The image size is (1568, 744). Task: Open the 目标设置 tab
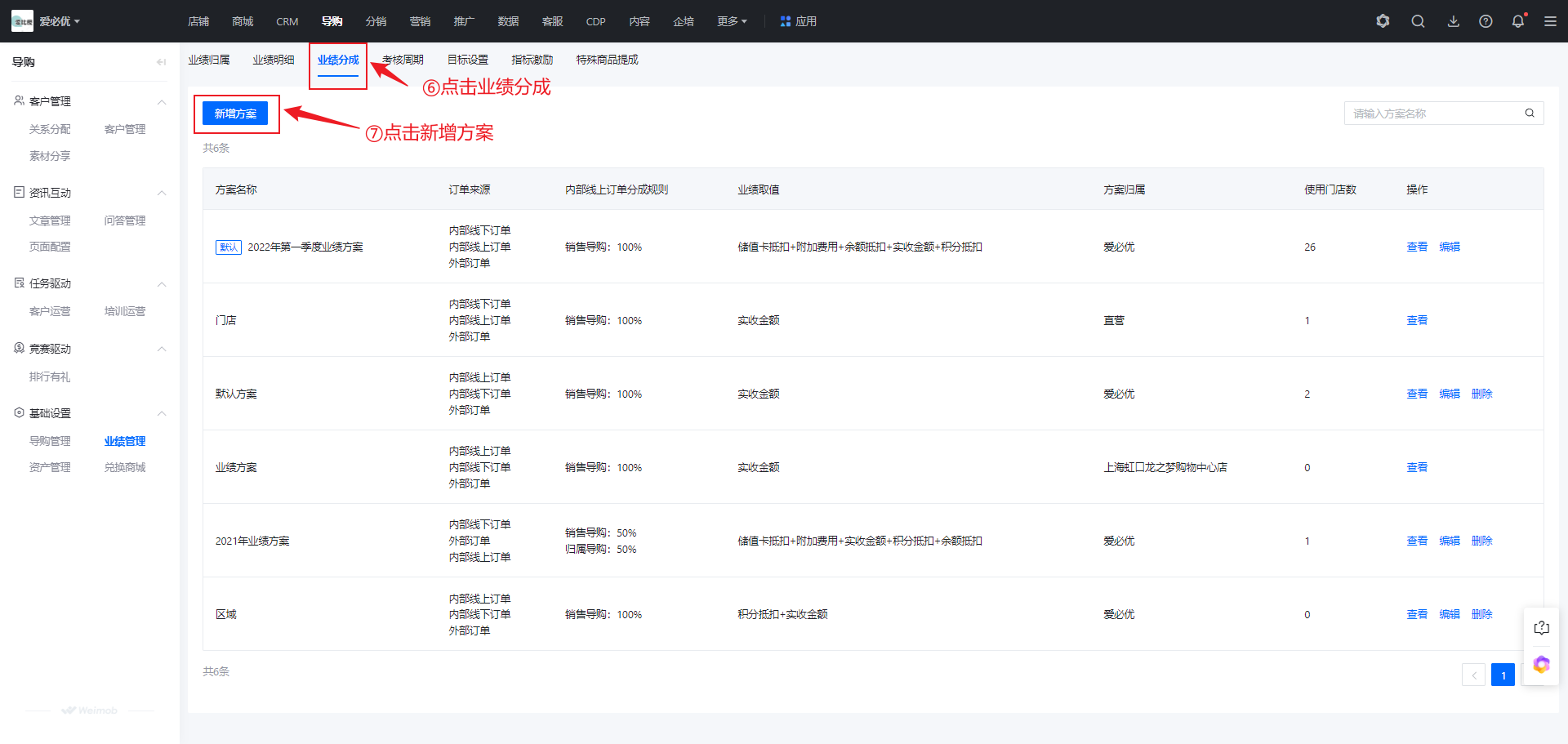click(467, 60)
